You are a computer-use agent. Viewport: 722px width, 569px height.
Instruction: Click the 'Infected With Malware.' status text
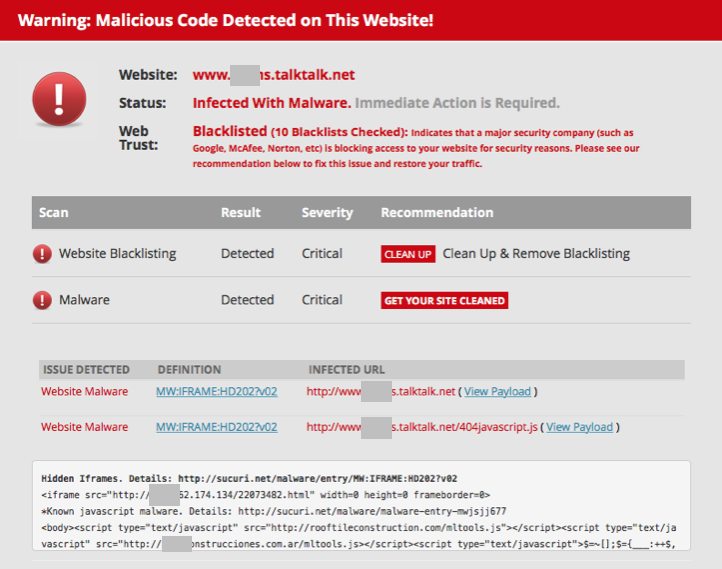click(272, 103)
